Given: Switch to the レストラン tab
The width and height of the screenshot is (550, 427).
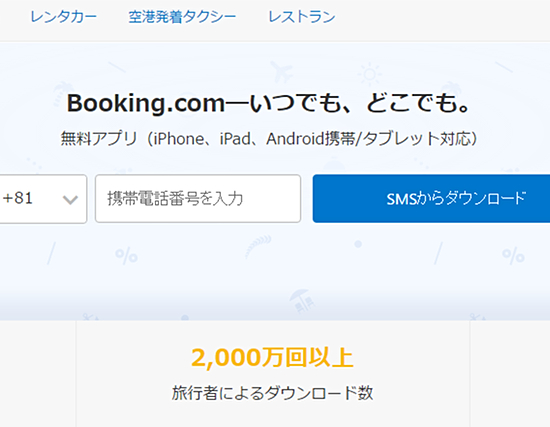Looking at the screenshot, I should [302, 17].
